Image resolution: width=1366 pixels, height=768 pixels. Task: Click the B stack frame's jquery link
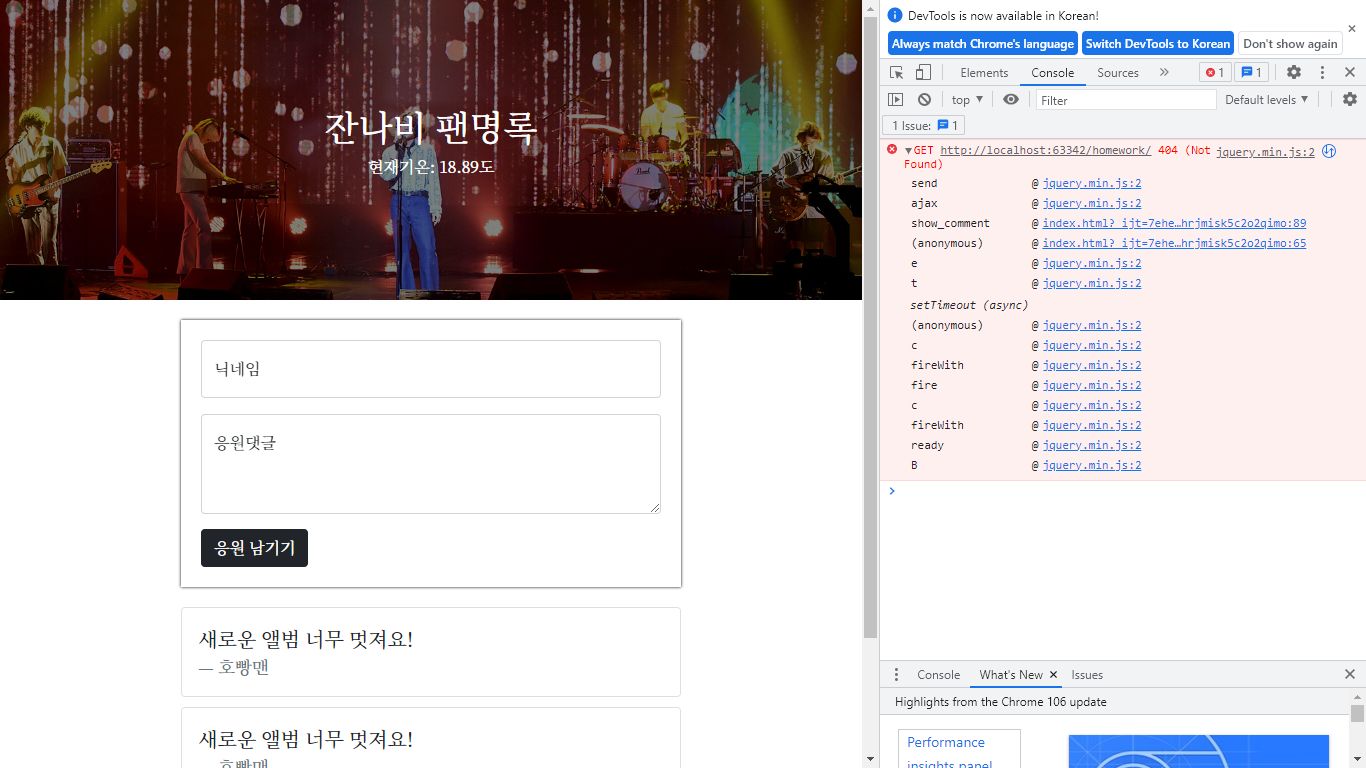[1092, 465]
